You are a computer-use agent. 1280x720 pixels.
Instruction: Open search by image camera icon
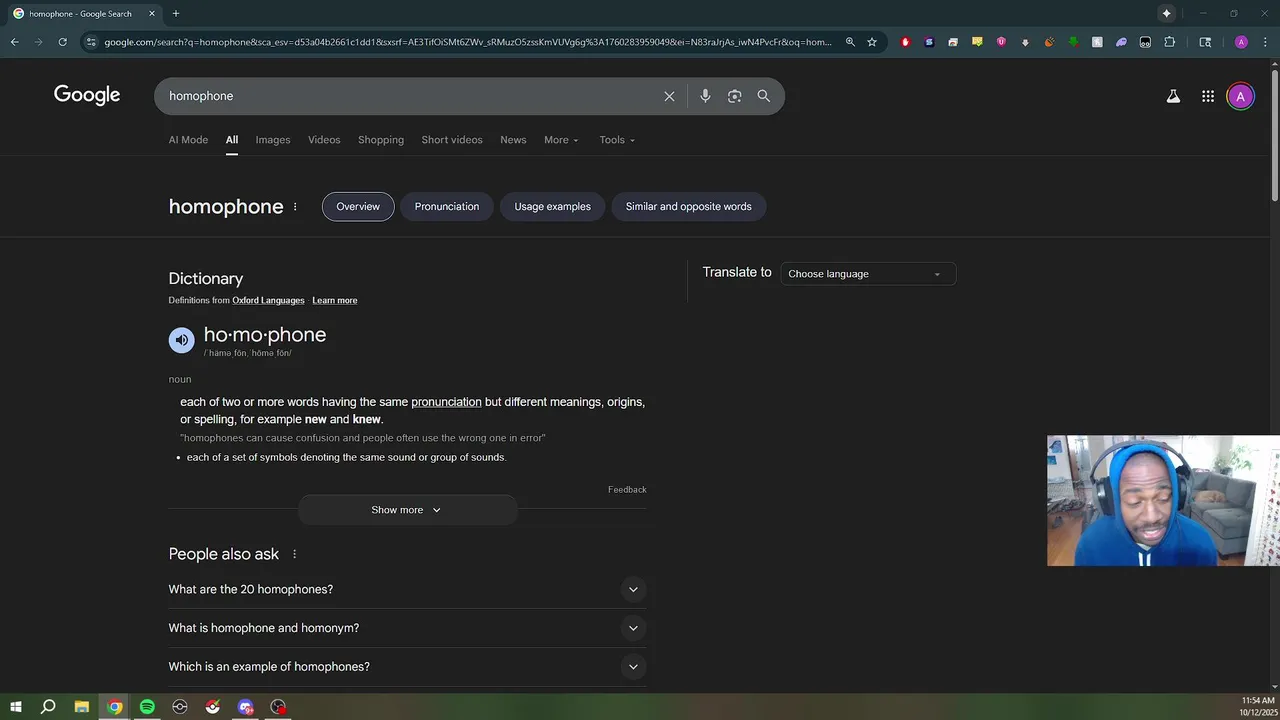[735, 96]
